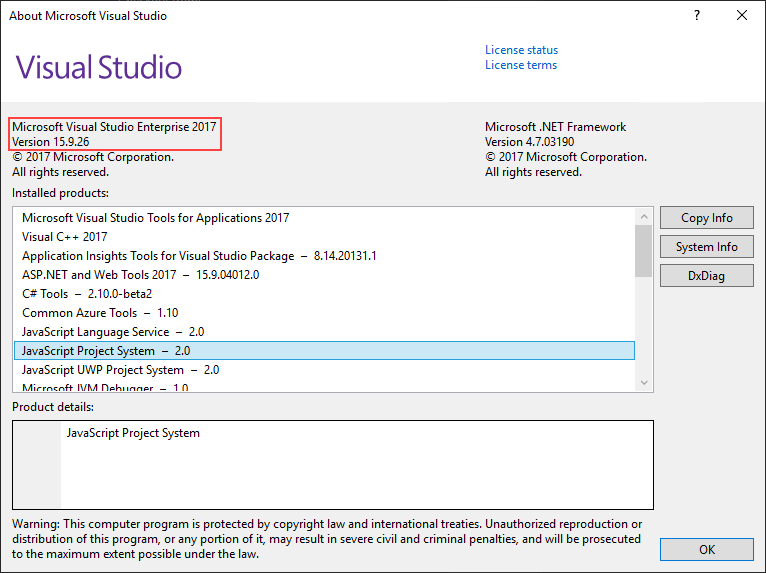766x573 pixels.
Task: Click the Visual Studio logo
Action: tap(99, 67)
